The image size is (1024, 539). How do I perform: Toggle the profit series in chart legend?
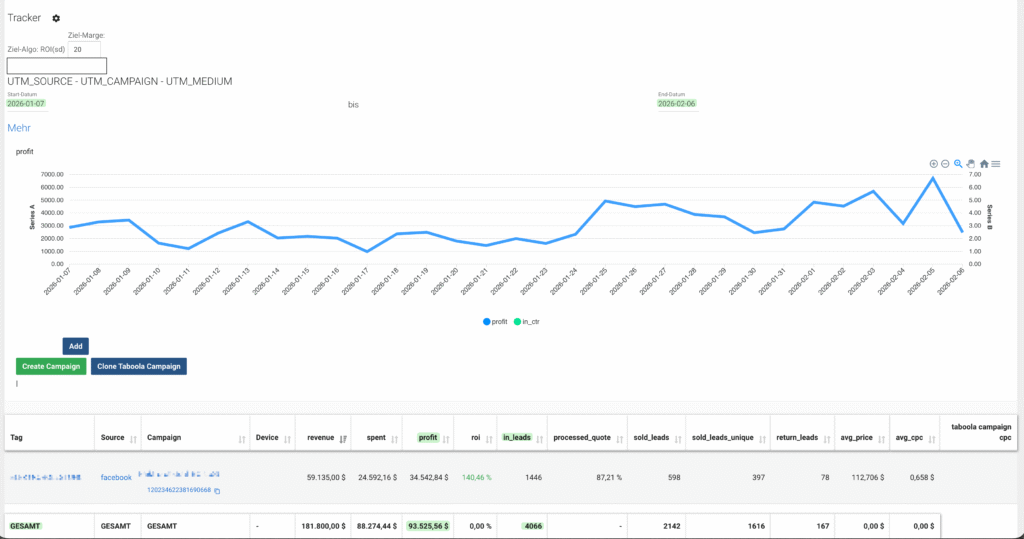point(496,321)
